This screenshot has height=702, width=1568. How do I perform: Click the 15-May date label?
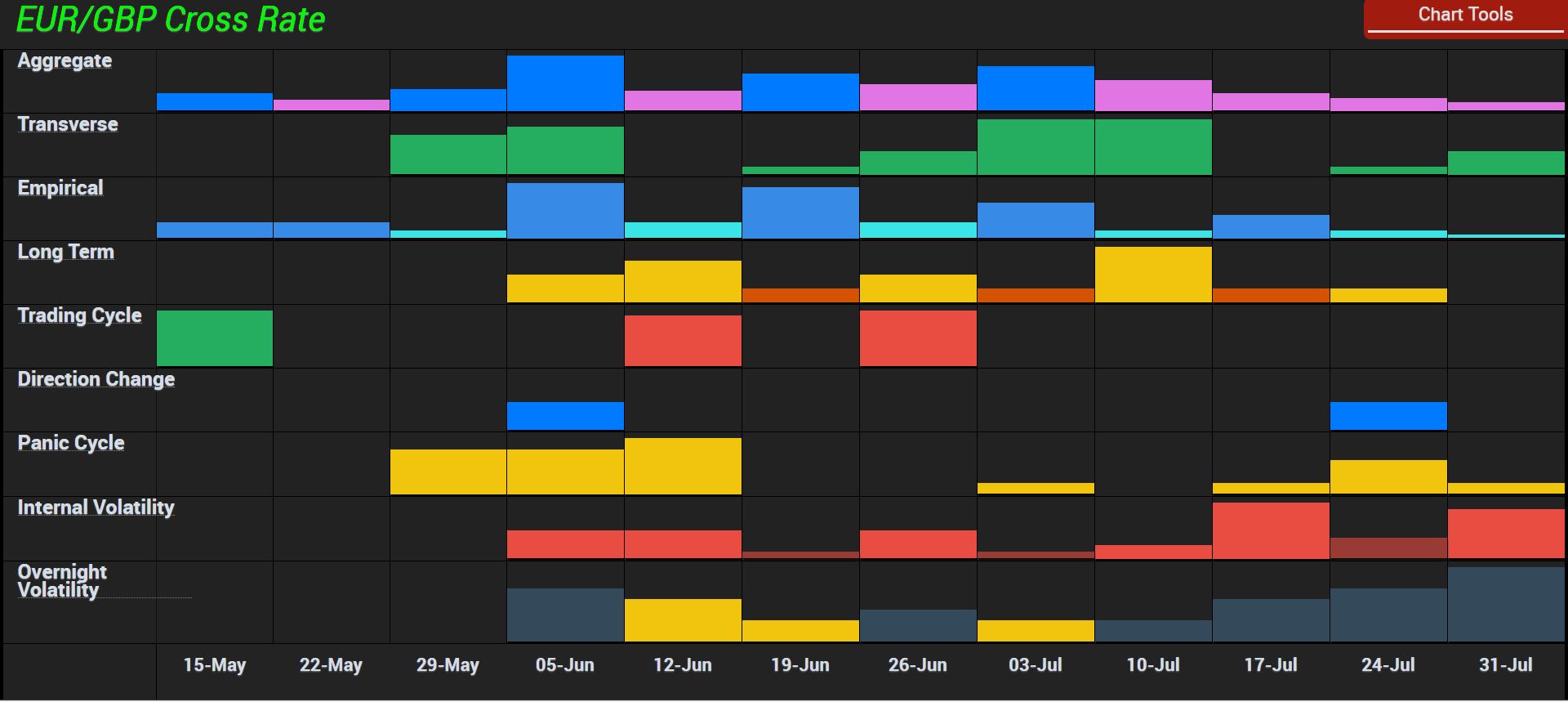(x=214, y=665)
